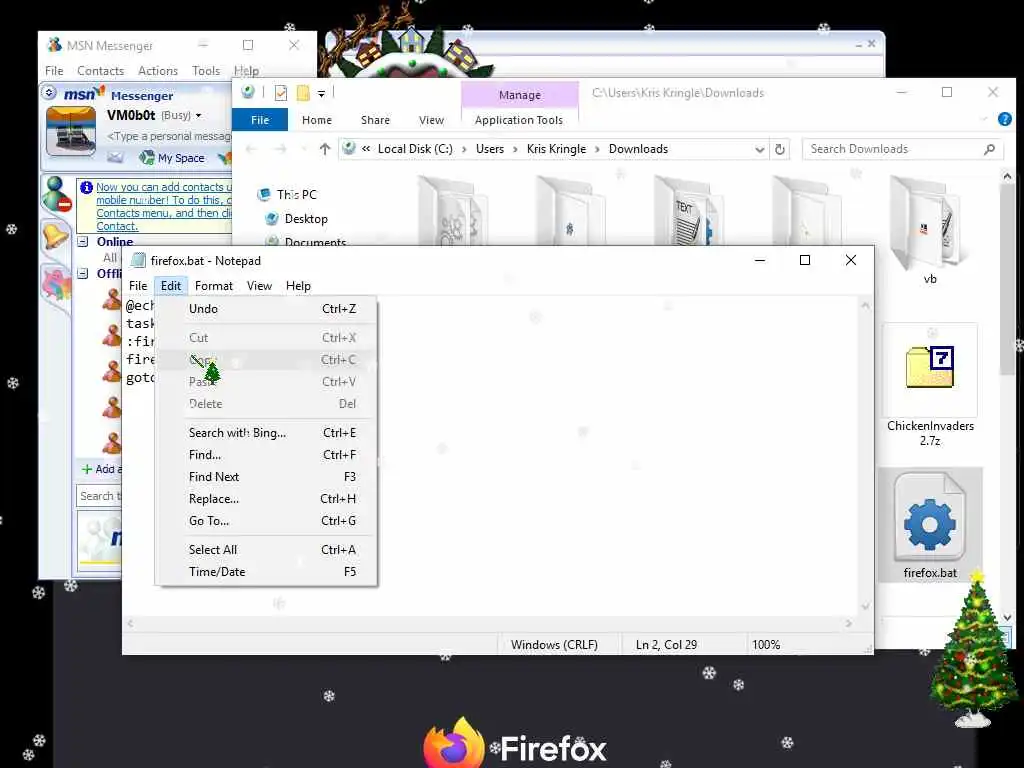Open the Application Tools tab
Viewport: 1024px width, 768px height.
(x=519, y=120)
